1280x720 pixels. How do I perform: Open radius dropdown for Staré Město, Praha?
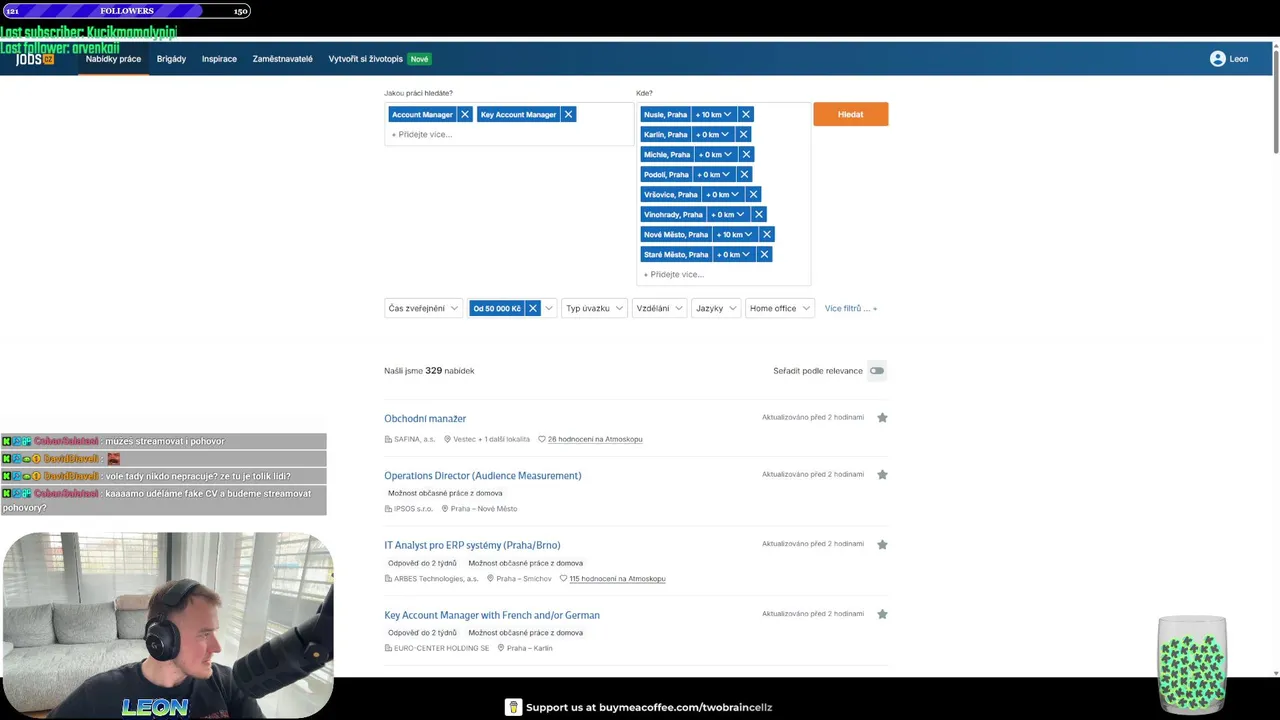(x=734, y=255)
